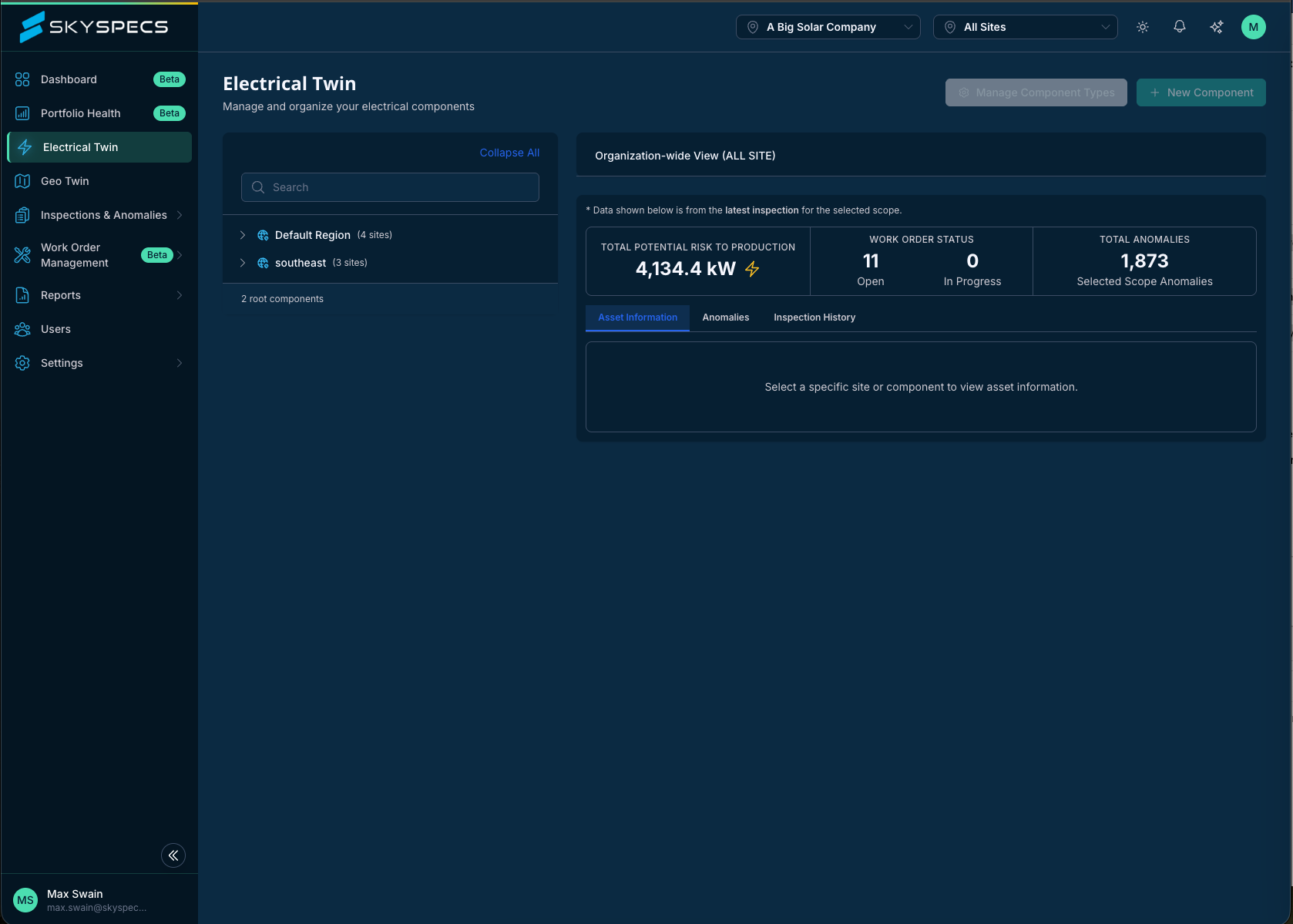Click the SkySpecs logo

[x=93, y=27]
